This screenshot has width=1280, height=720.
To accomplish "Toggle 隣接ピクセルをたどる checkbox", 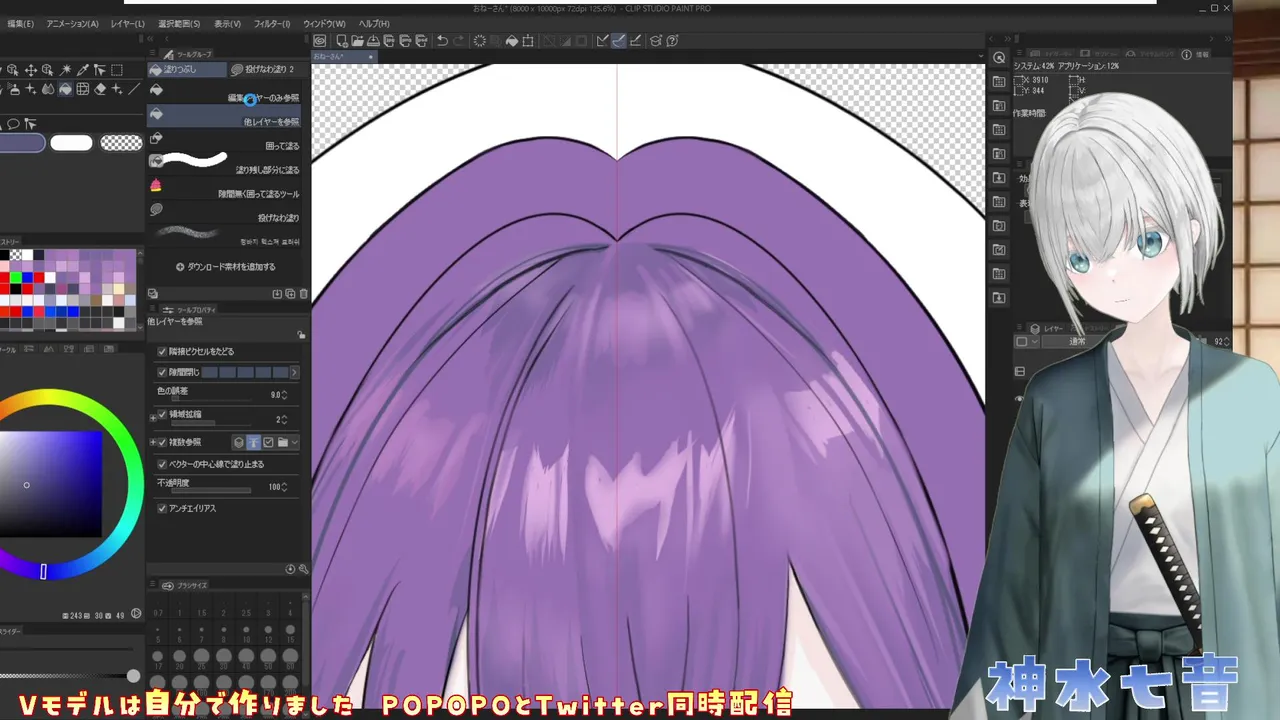I will (x=162, y=352).
